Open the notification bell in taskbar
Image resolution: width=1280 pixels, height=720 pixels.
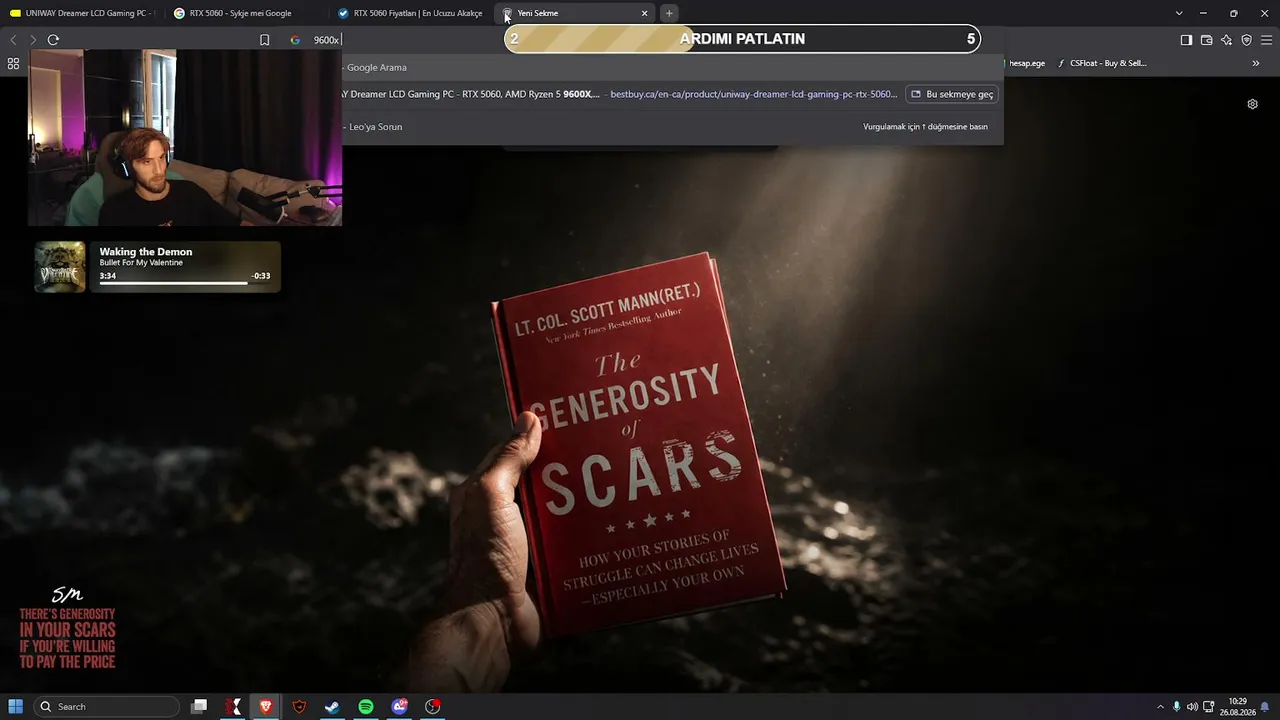1265,707
